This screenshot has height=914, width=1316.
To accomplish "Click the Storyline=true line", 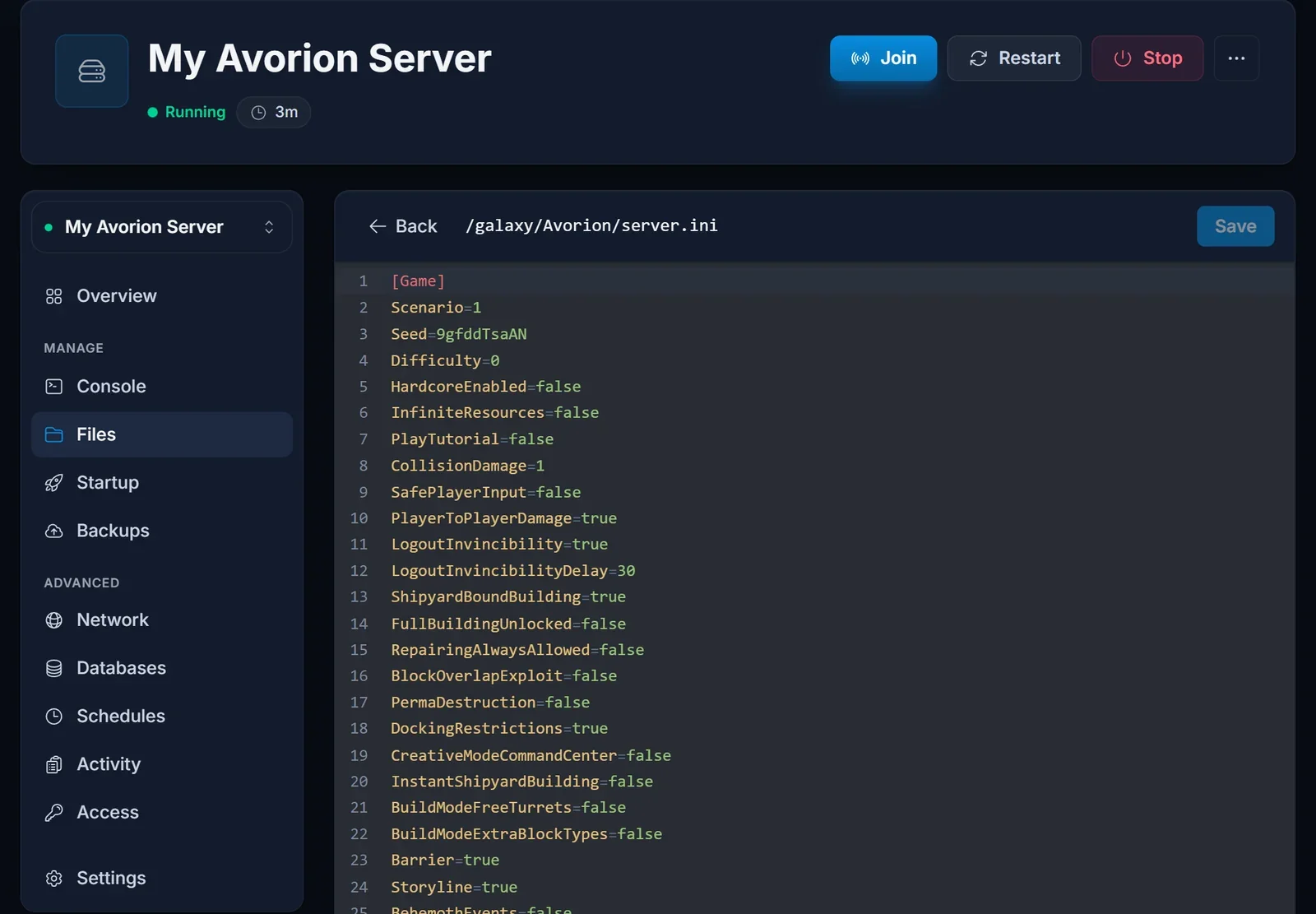I will tap(454, 887).
